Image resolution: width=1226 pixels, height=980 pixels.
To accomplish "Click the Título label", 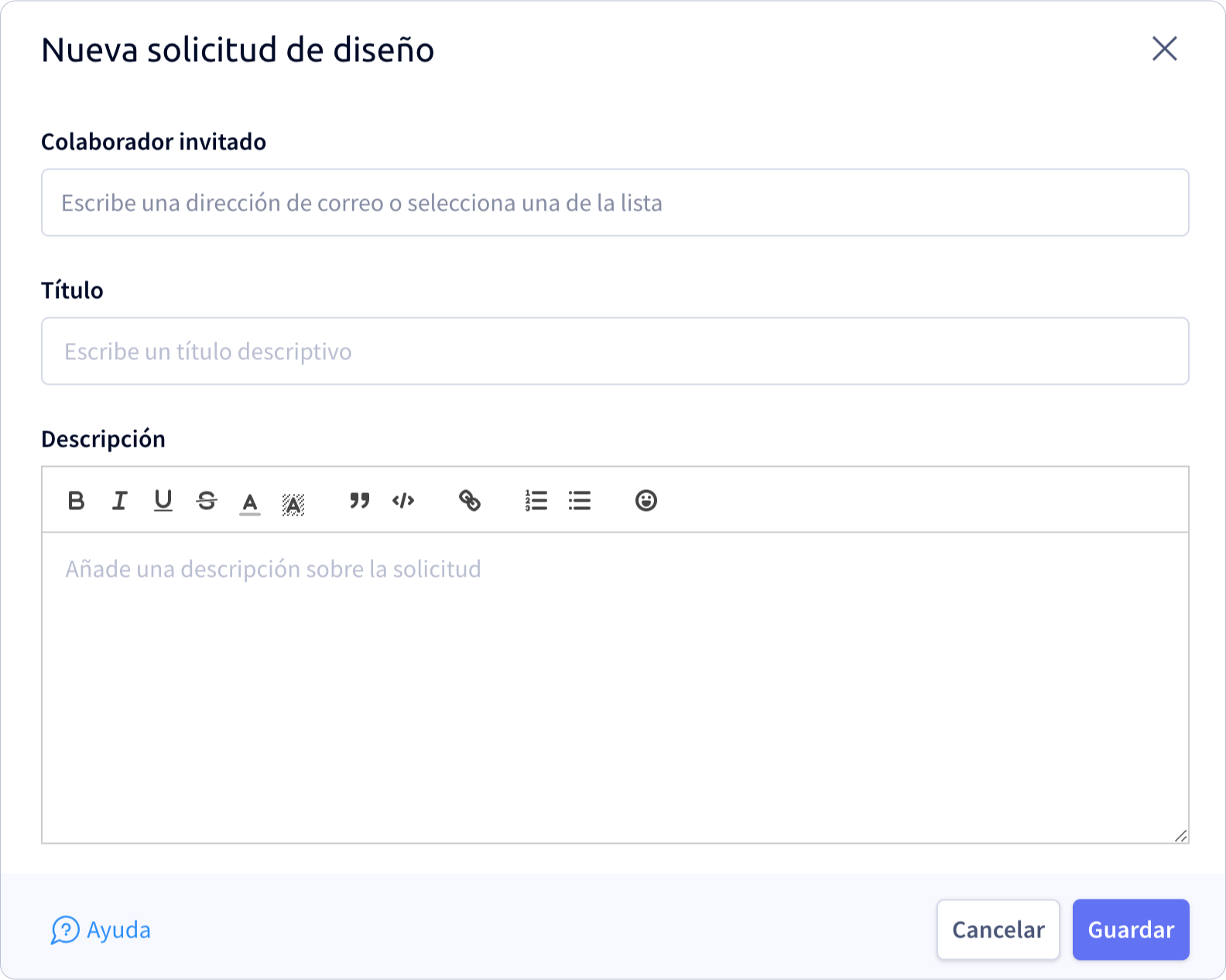I will tap(72, 290).
